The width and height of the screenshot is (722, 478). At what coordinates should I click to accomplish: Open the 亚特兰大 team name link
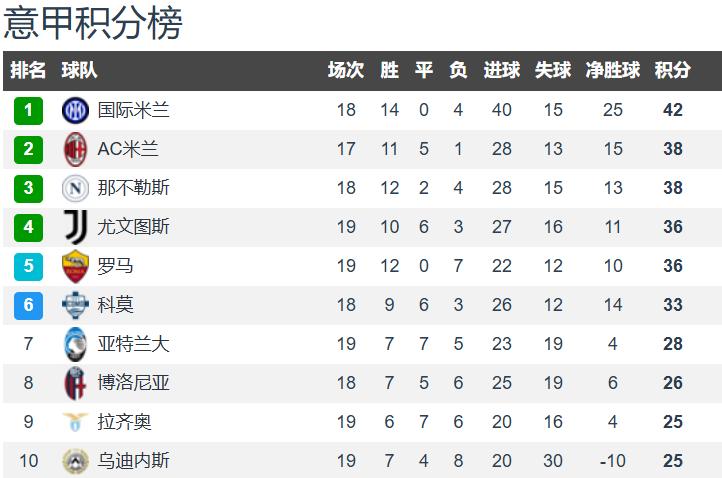(133, 344)
